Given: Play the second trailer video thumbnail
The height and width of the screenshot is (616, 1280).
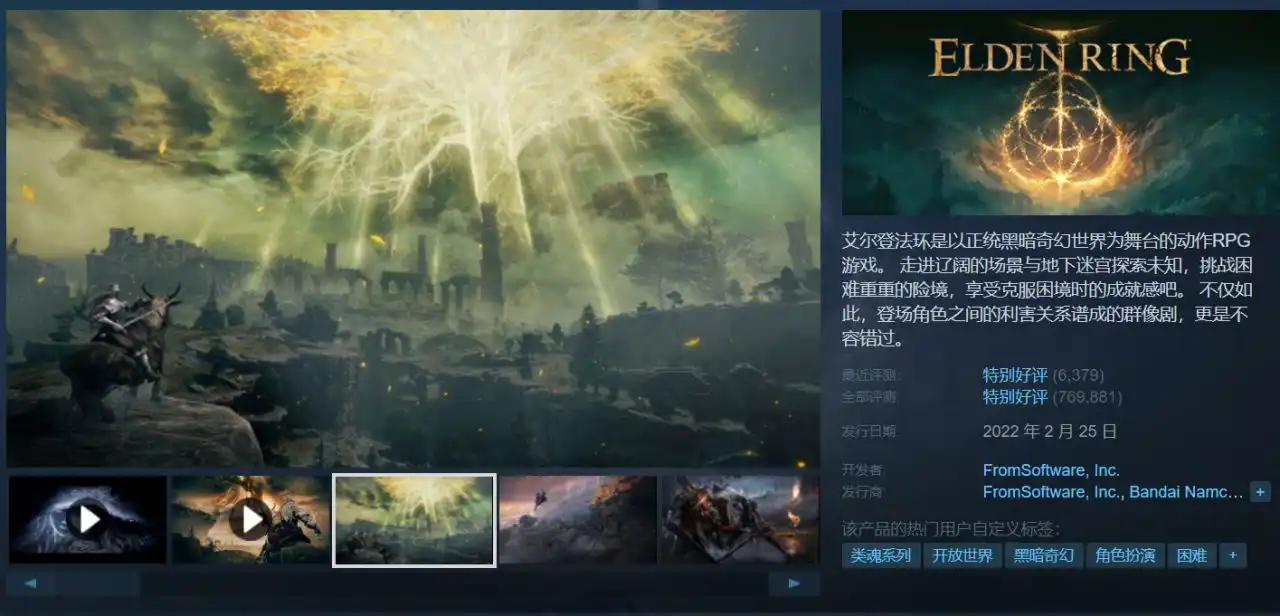Looking at the screenshot, I should click(250, 519).
